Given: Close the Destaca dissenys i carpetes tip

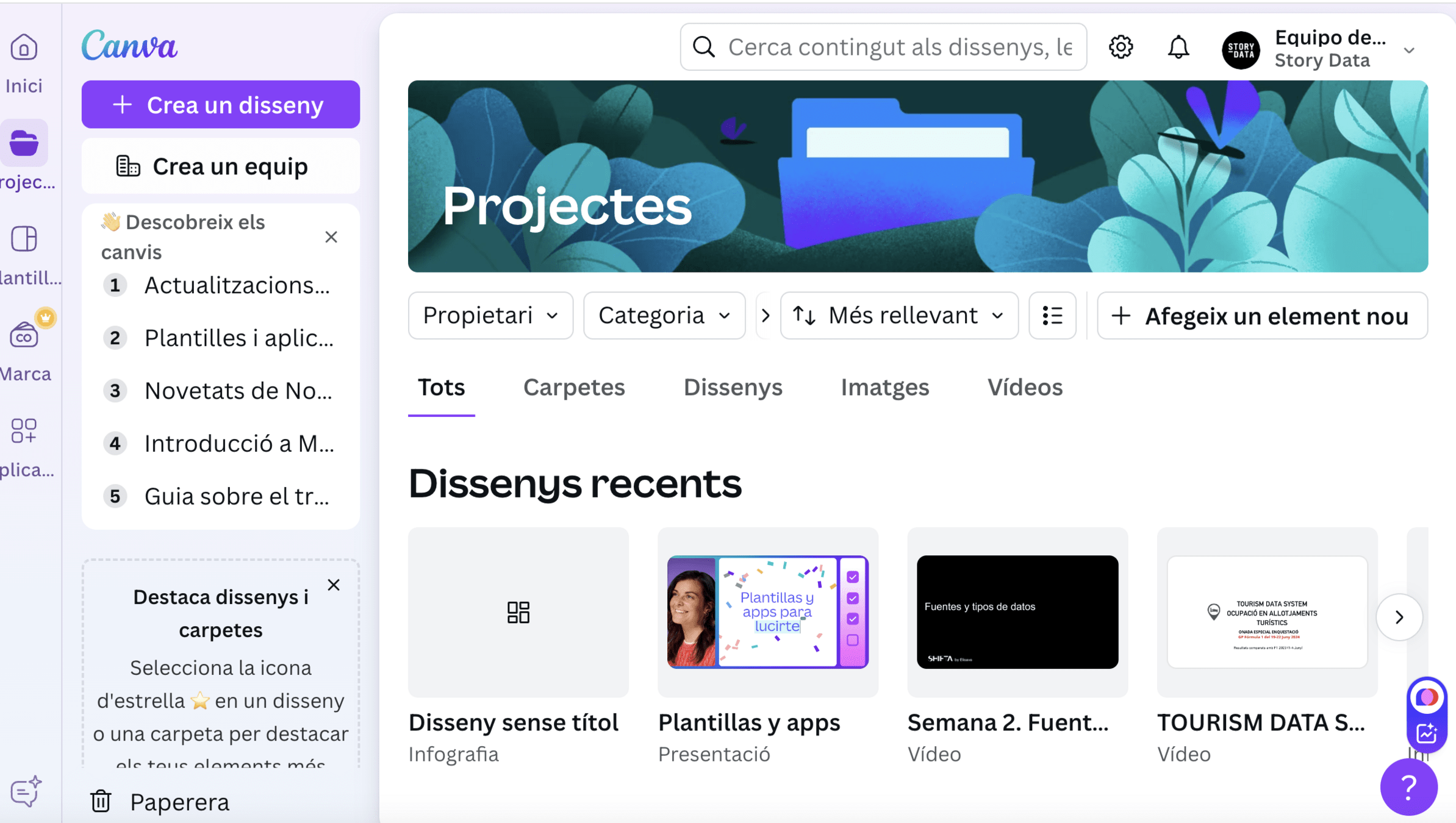Looking at the screenshot, I should 334,585.
